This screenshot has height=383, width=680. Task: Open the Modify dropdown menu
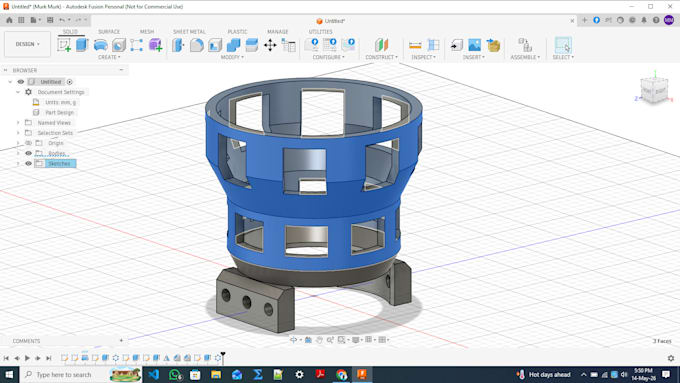click(232, 57)
